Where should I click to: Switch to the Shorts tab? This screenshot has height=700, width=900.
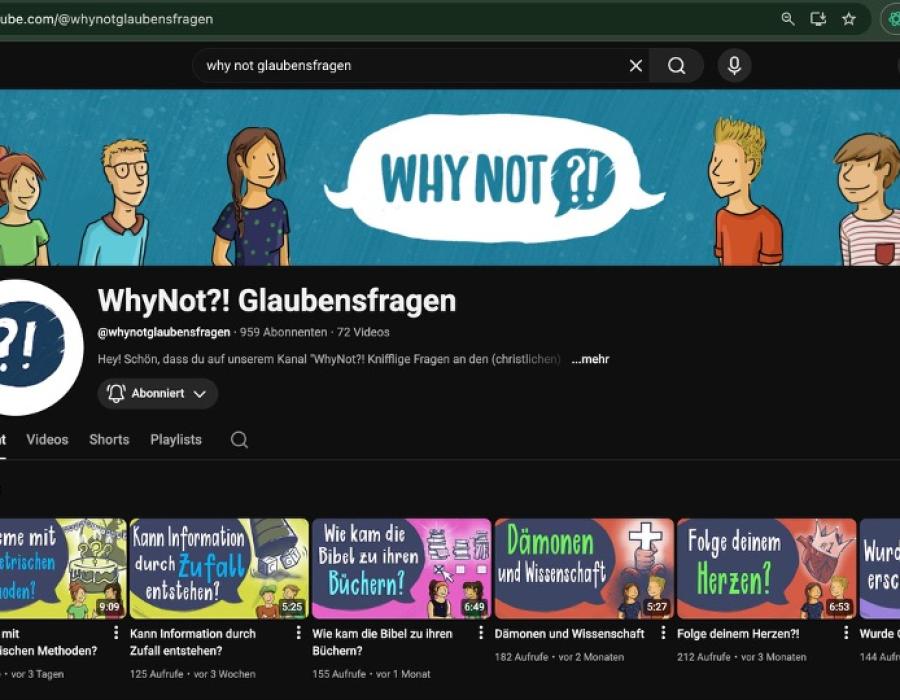[x=109, y=440]
